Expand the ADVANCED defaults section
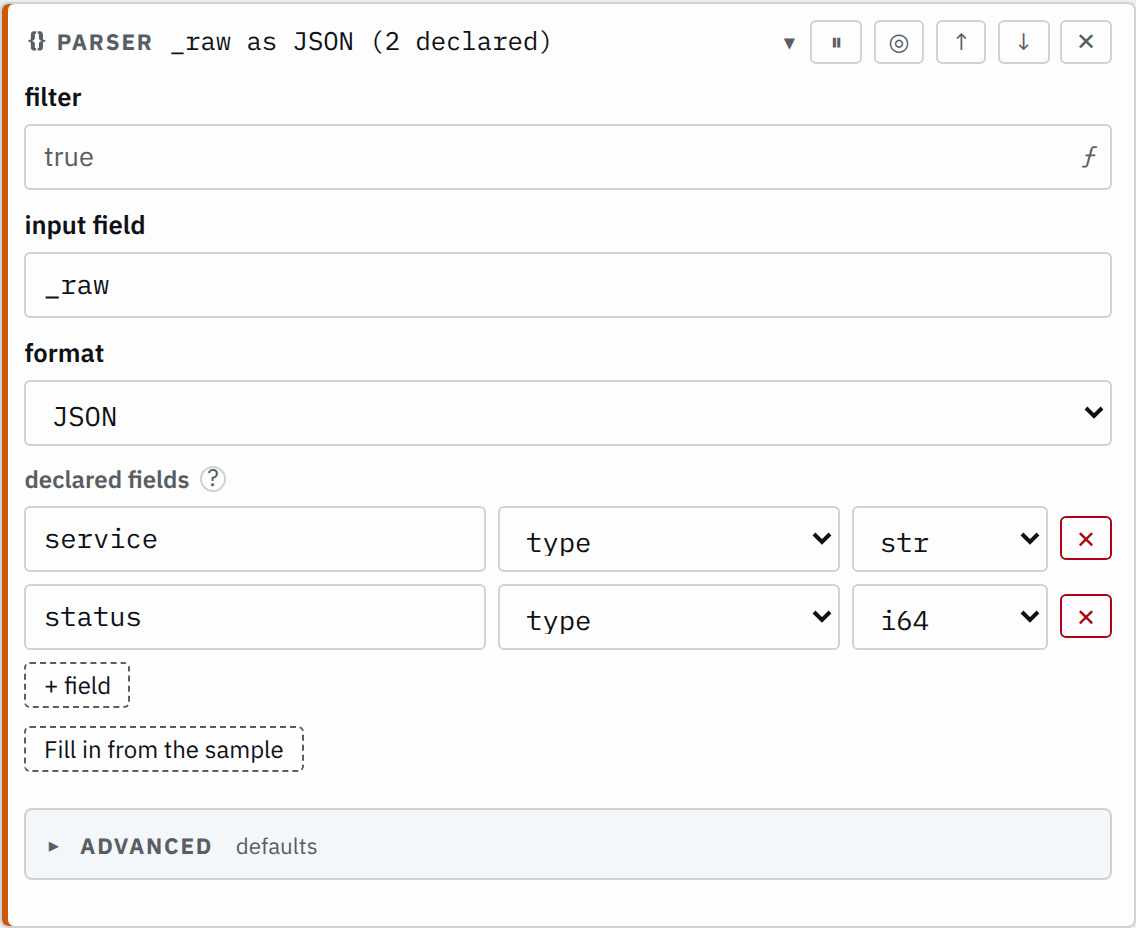Screen dimensions: 1136x928 tap(567, 845)
